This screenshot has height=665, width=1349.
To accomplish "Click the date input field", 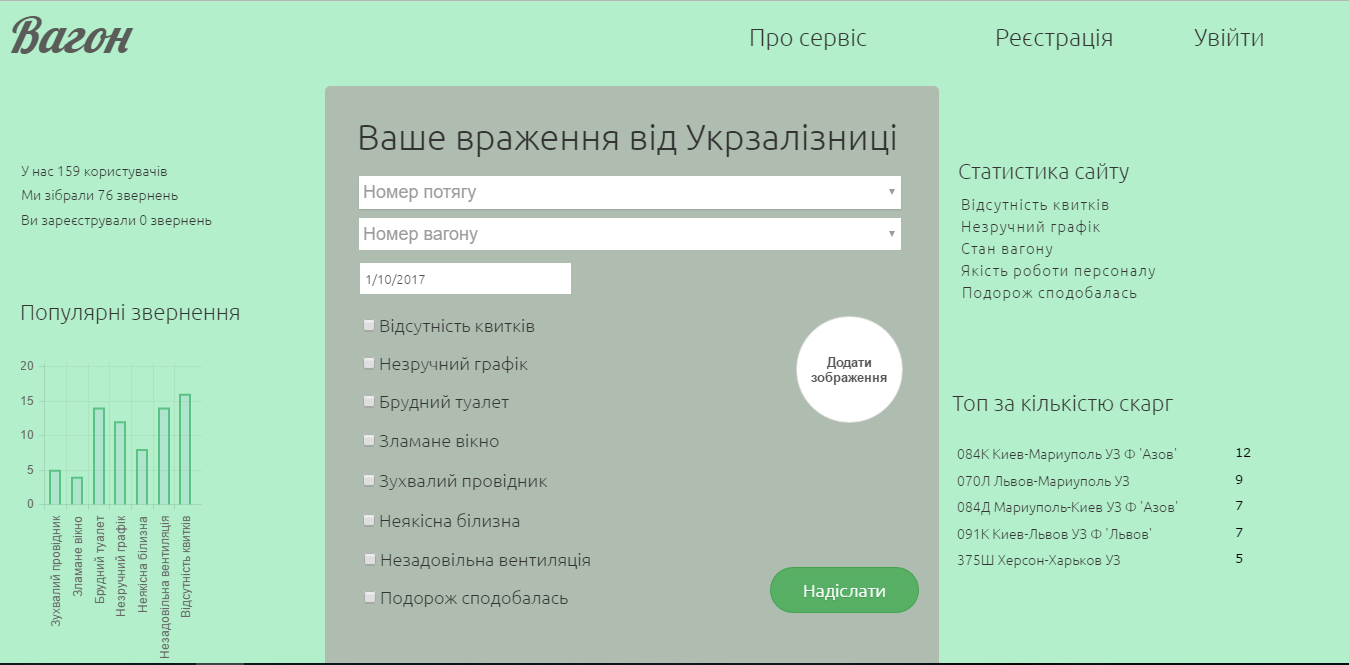I will pos(465,279).
